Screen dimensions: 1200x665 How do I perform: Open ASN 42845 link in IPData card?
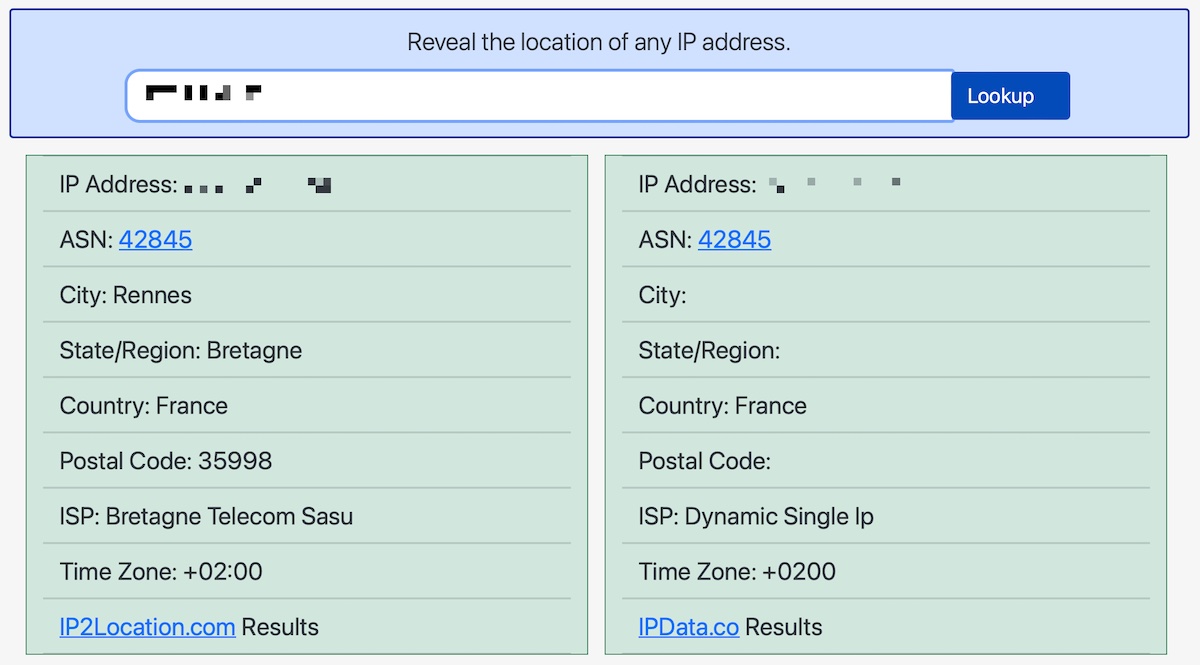click(x=734, y=240)
